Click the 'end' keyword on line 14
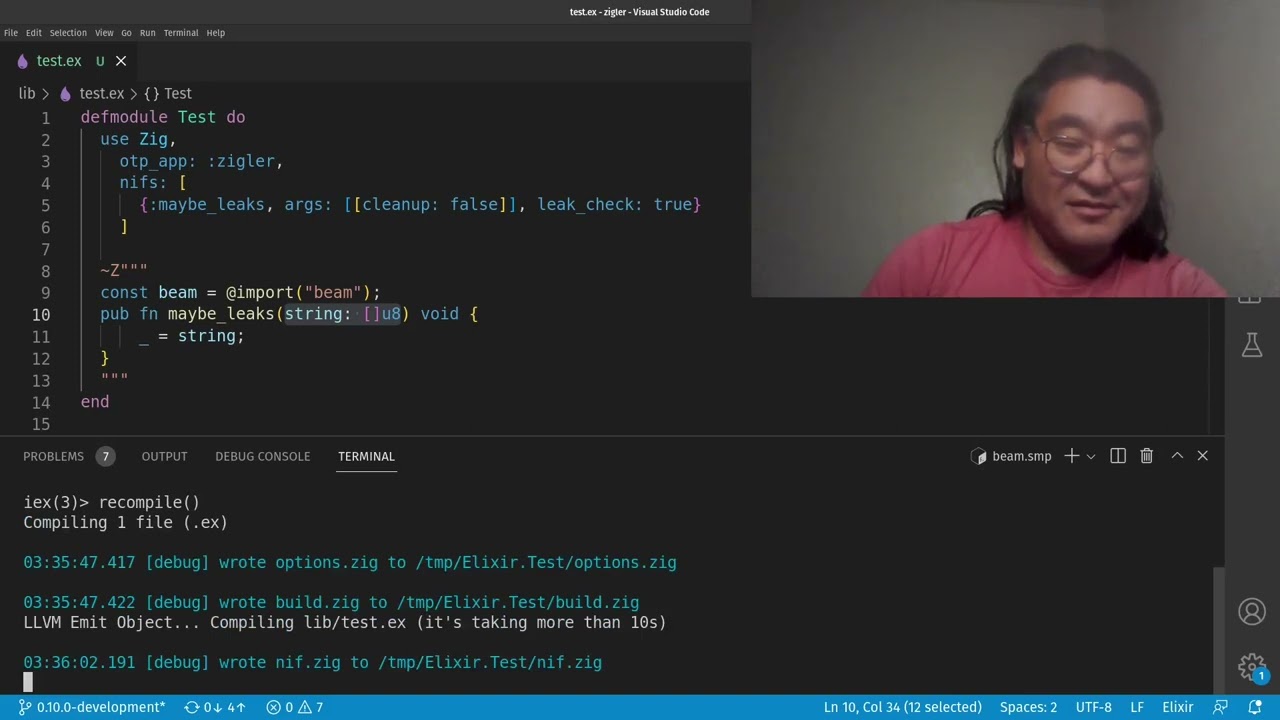Viewport: 1280px width, 720px height. (95, 402)
